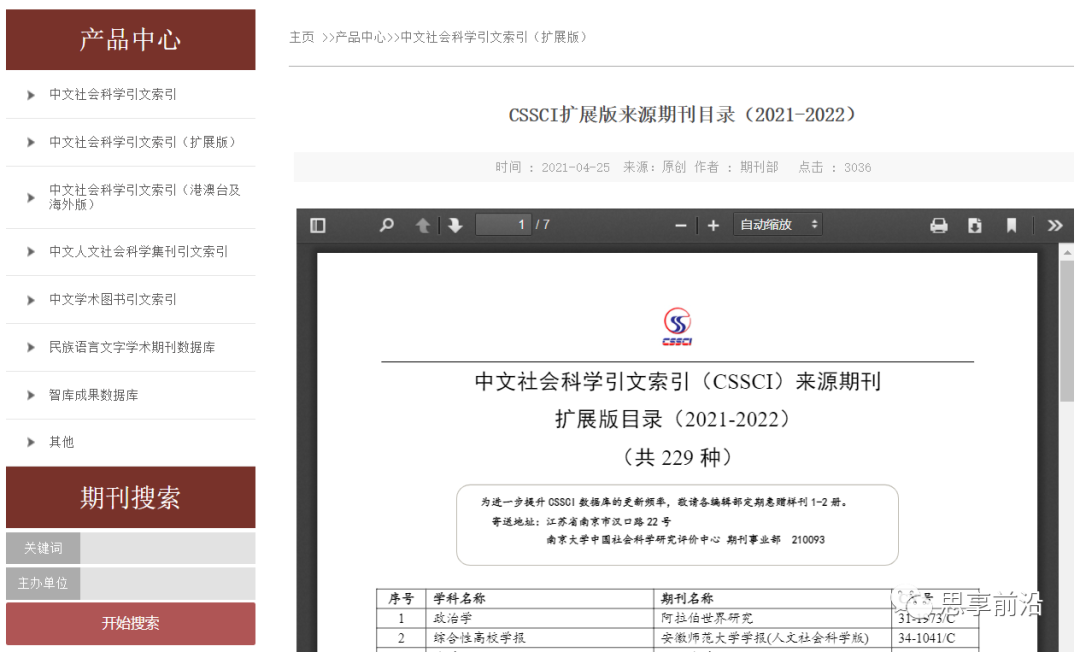
Task: Open the PDF viewer tools double-arrow menu
Action: [1055, 225]
